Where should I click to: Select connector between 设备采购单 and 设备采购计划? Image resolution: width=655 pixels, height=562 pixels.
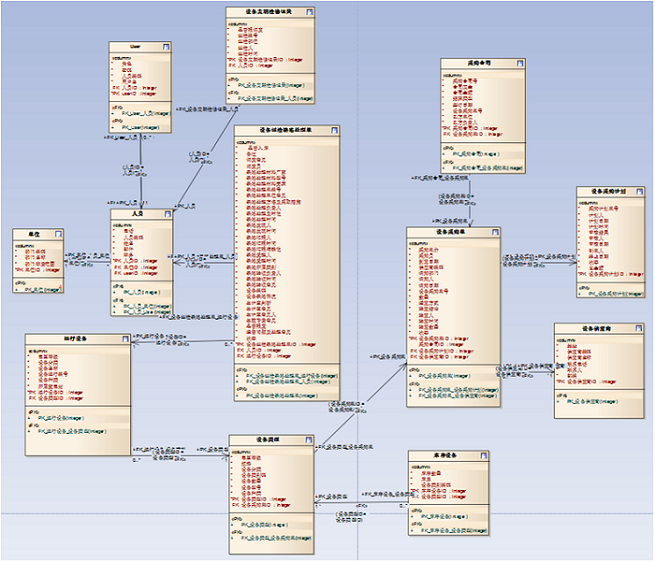[x=538, y=262]
